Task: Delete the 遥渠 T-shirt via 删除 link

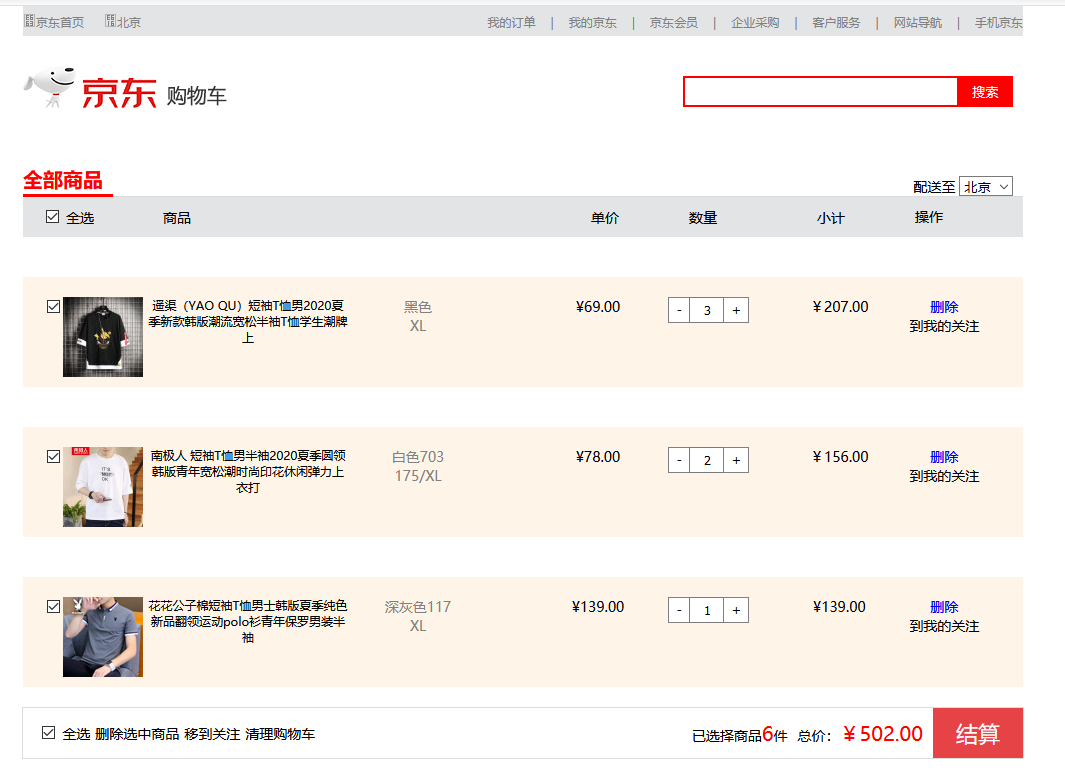Action: 944,307
